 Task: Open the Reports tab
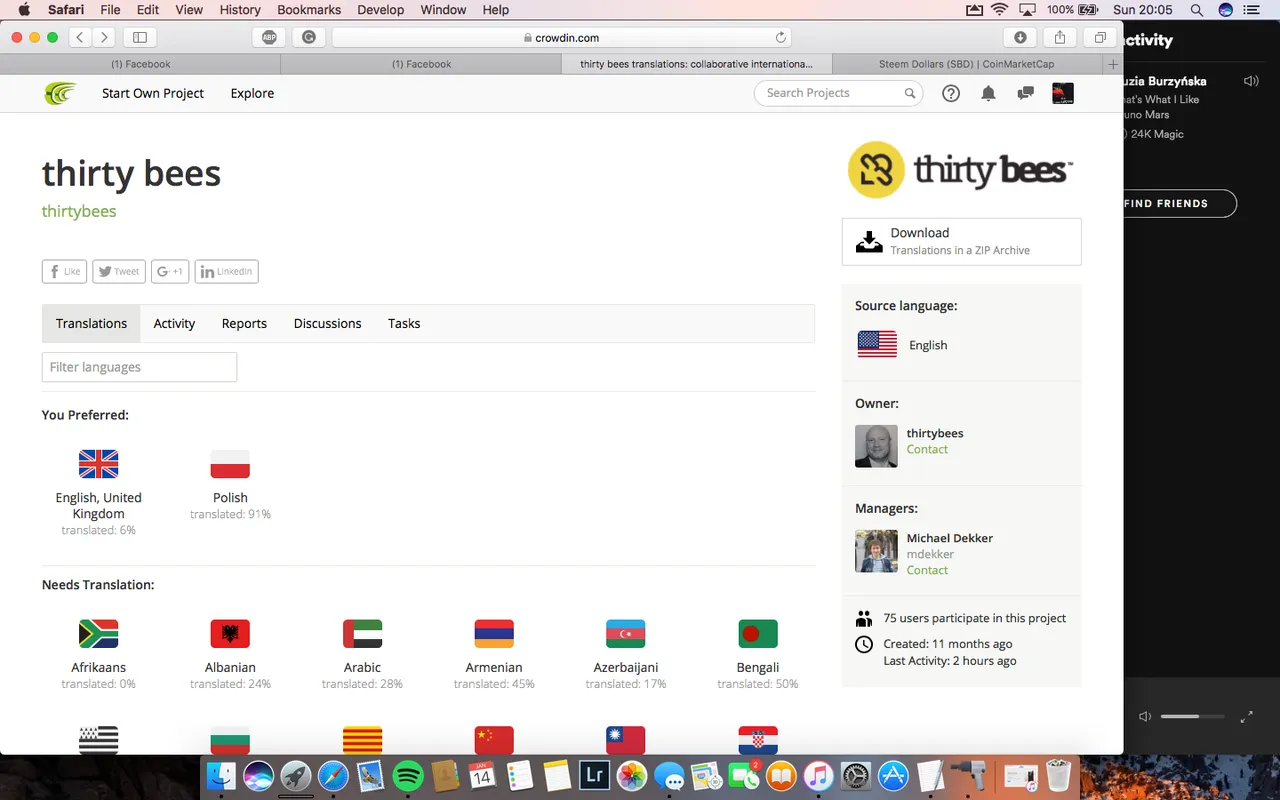[244, 324]
